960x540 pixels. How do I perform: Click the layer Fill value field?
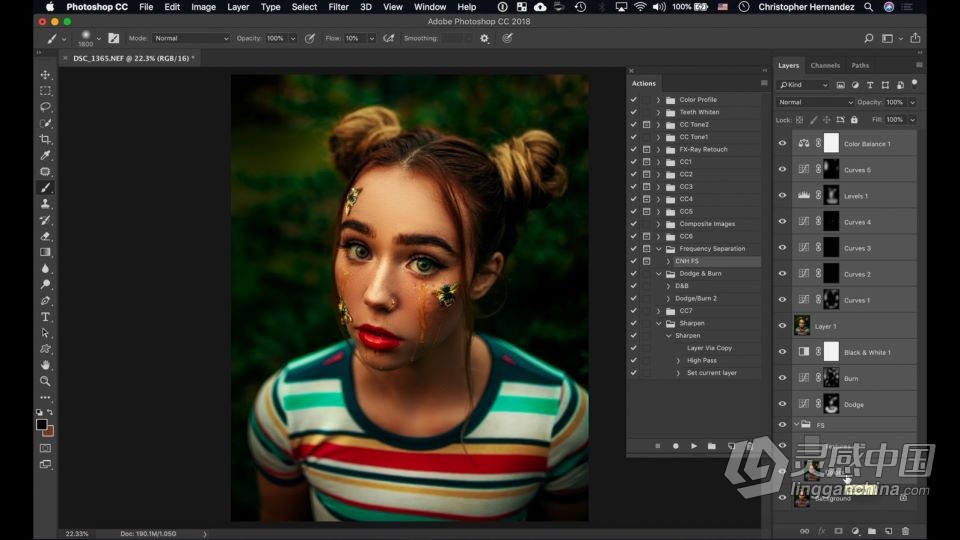point(894,120)
